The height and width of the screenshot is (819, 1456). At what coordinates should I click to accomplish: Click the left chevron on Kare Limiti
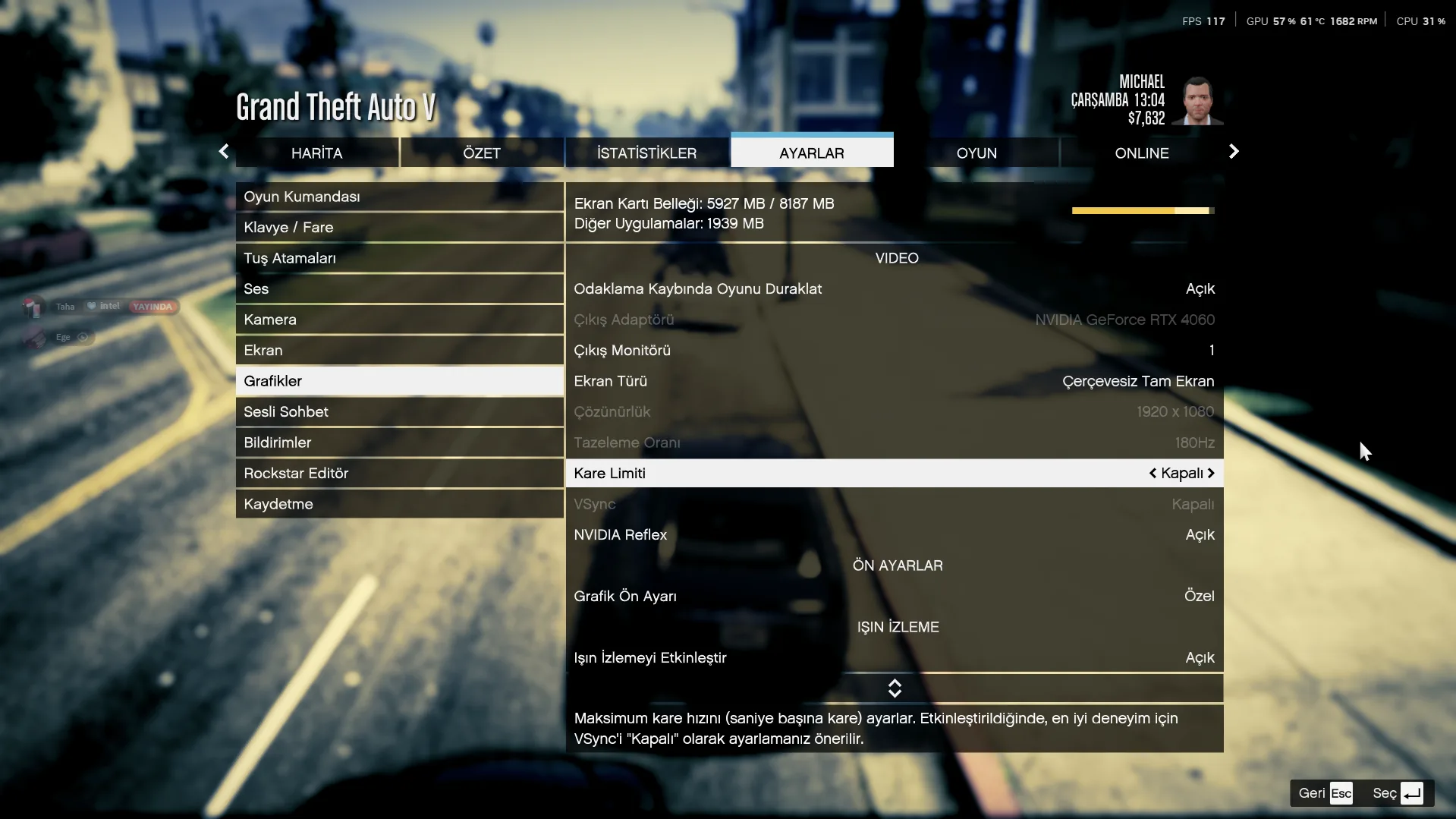(1153, 473)
